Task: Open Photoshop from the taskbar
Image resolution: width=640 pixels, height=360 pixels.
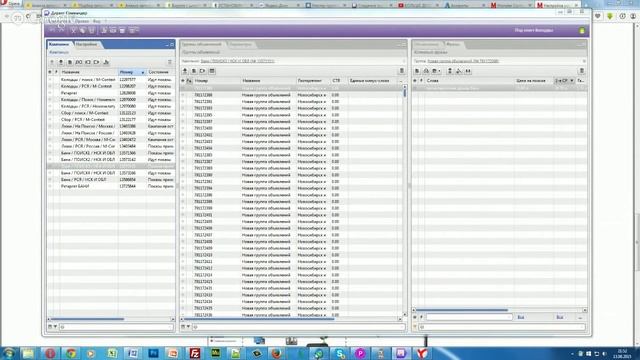Action: (153, 353)
